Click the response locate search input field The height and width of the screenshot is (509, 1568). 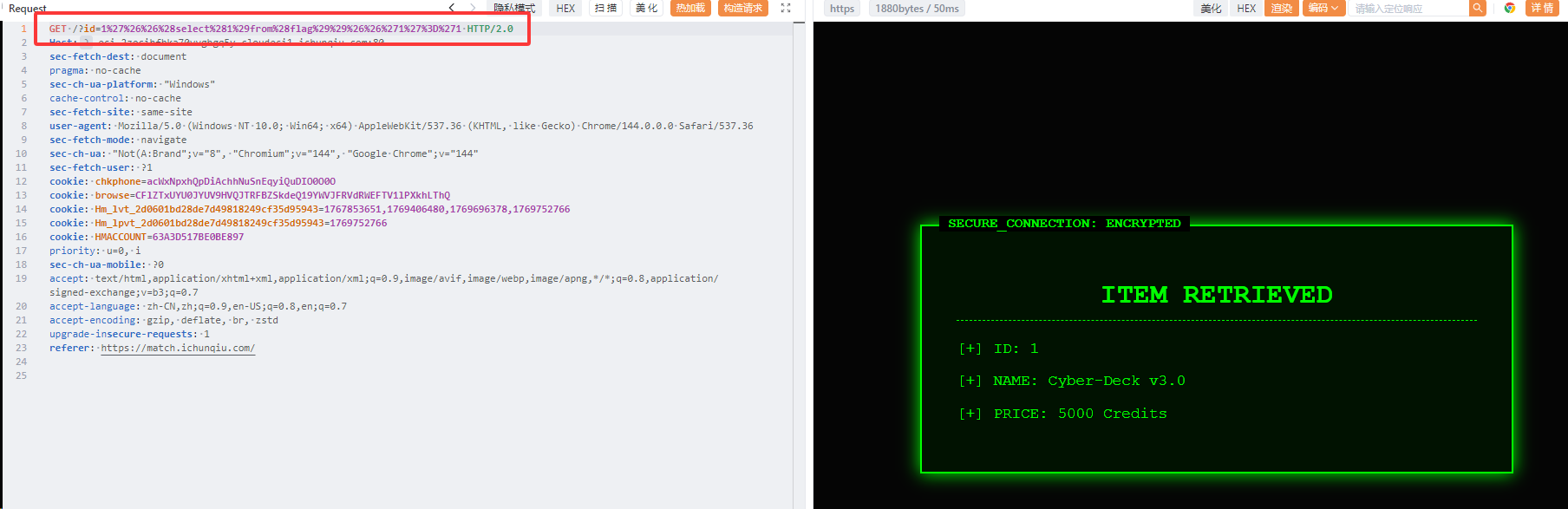tap(1408, 8)
